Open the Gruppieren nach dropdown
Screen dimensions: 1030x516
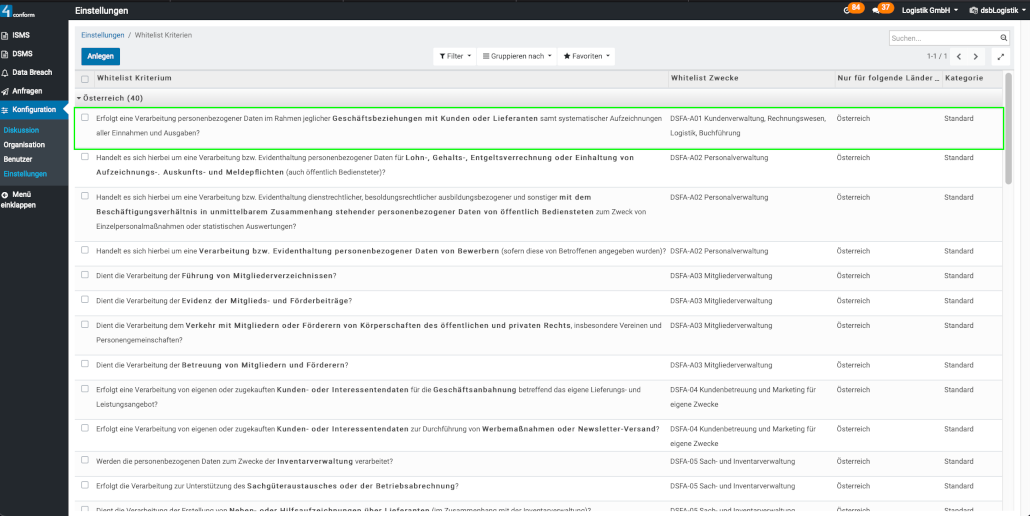coord(516,56)
